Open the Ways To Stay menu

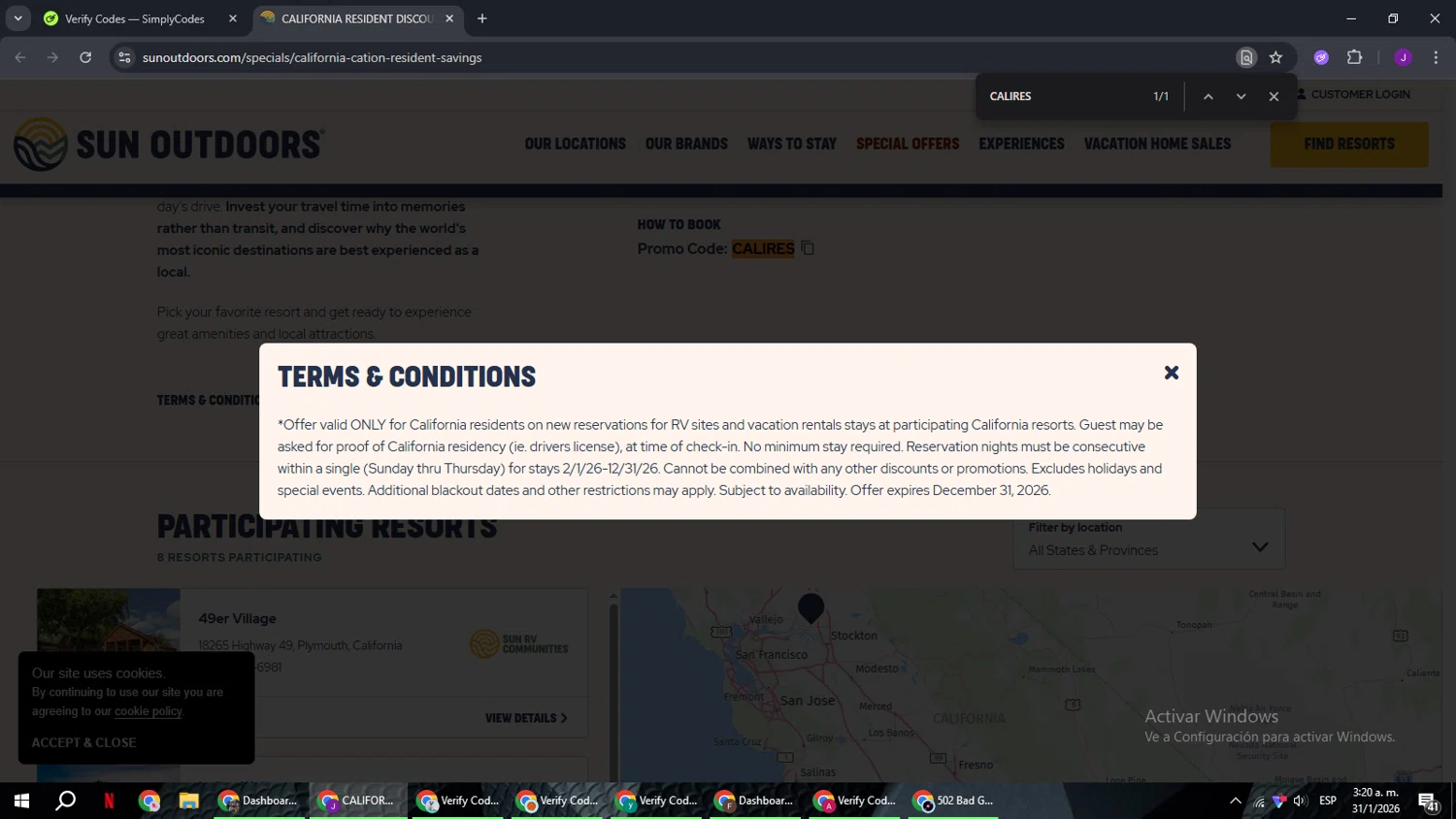point(792,144)
